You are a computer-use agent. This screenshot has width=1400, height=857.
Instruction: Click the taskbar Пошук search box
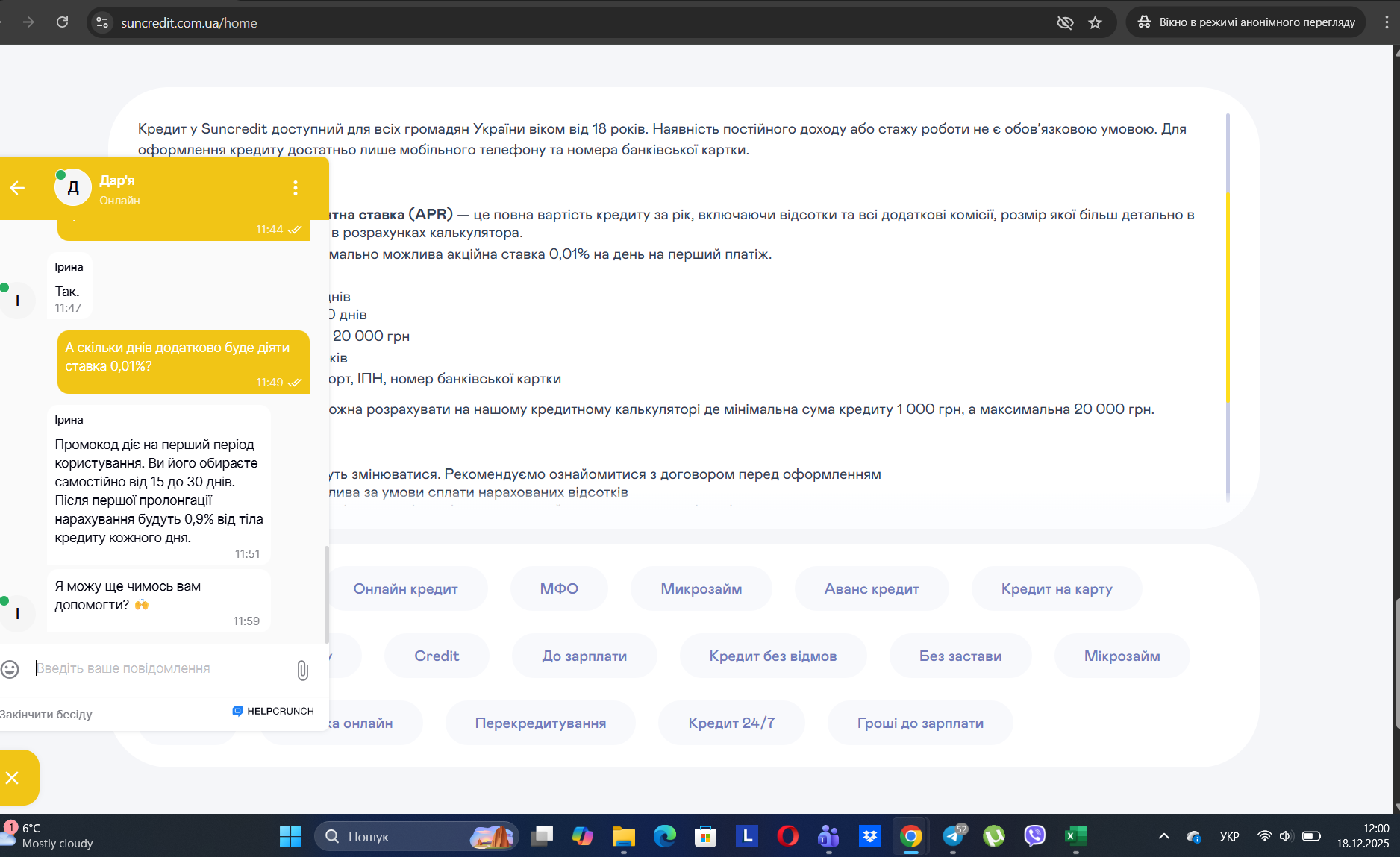click(x=416, y=836)
